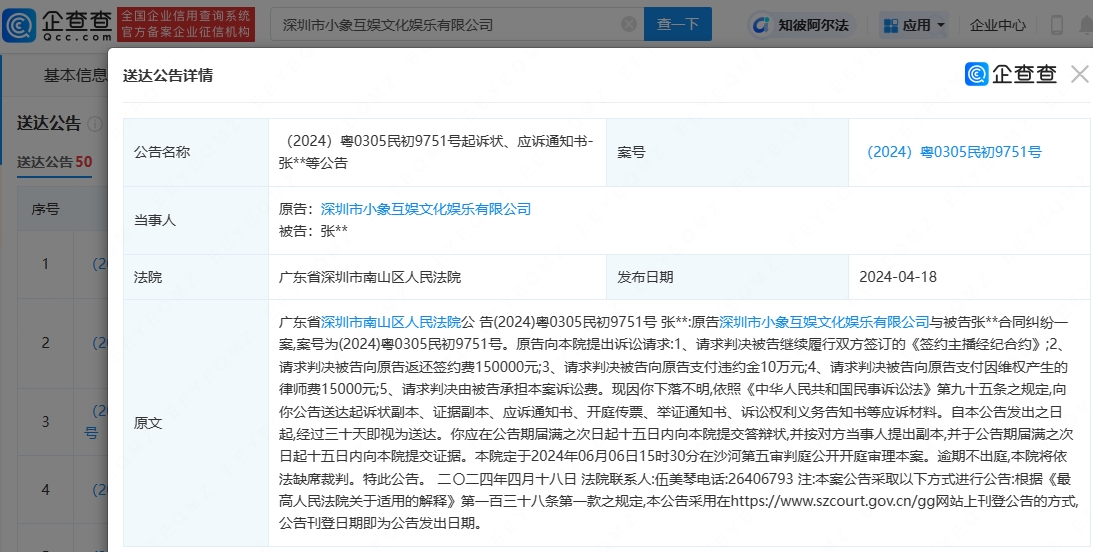Open 深圳市小象互娱文化娱乐有限公司 link inside 原文 text
The height and width of the screenshot is (552, 1093).
tap(824, 322)
